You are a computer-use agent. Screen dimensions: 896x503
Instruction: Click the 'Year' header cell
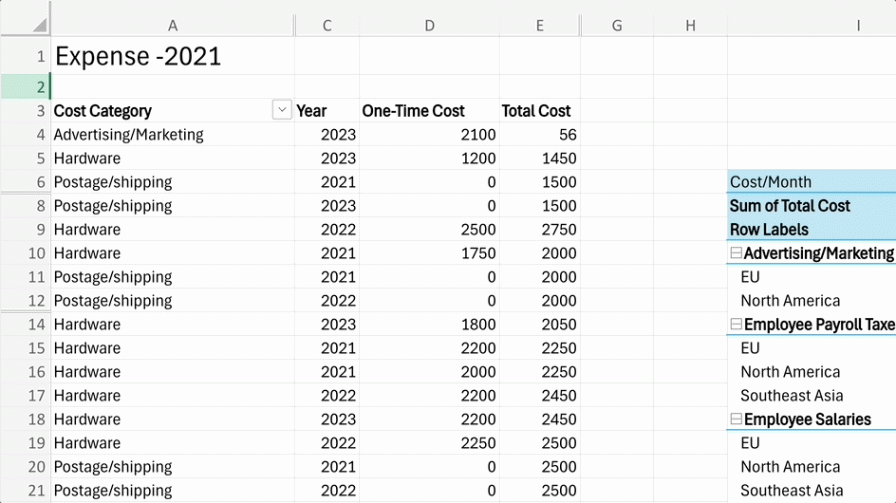(x=327, y=110)
